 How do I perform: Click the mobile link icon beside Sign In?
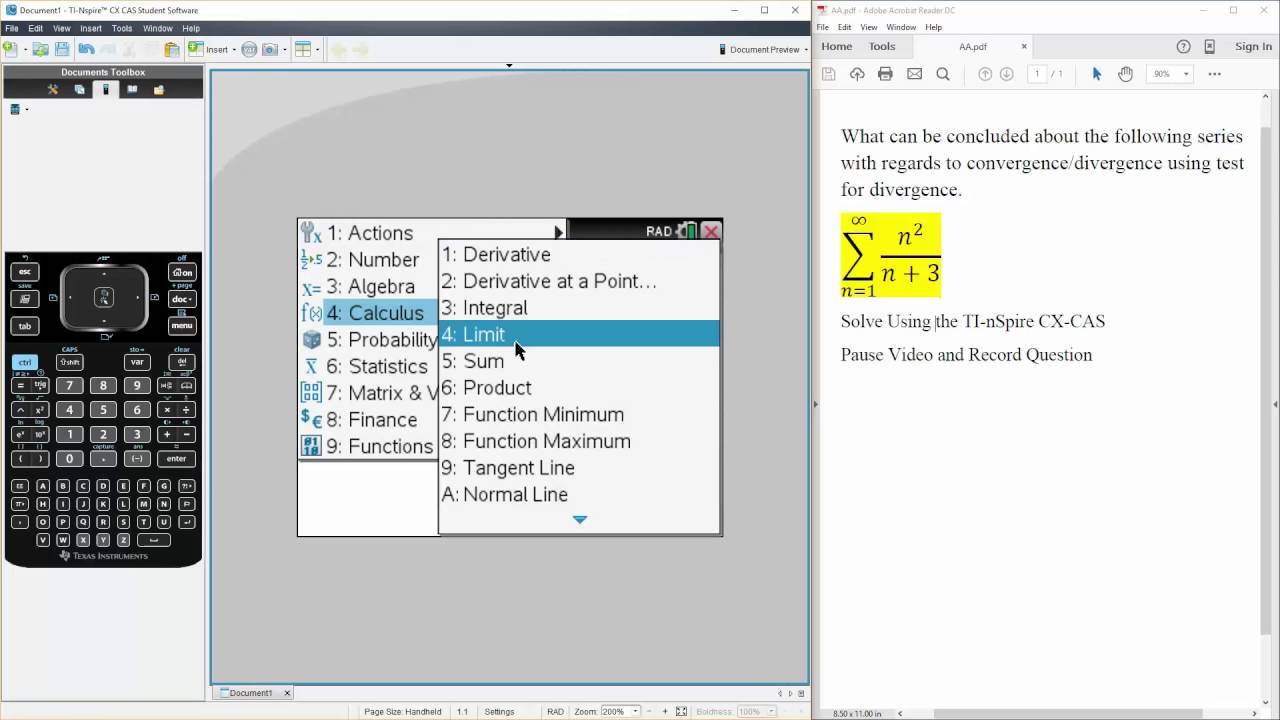[1209, 46]
